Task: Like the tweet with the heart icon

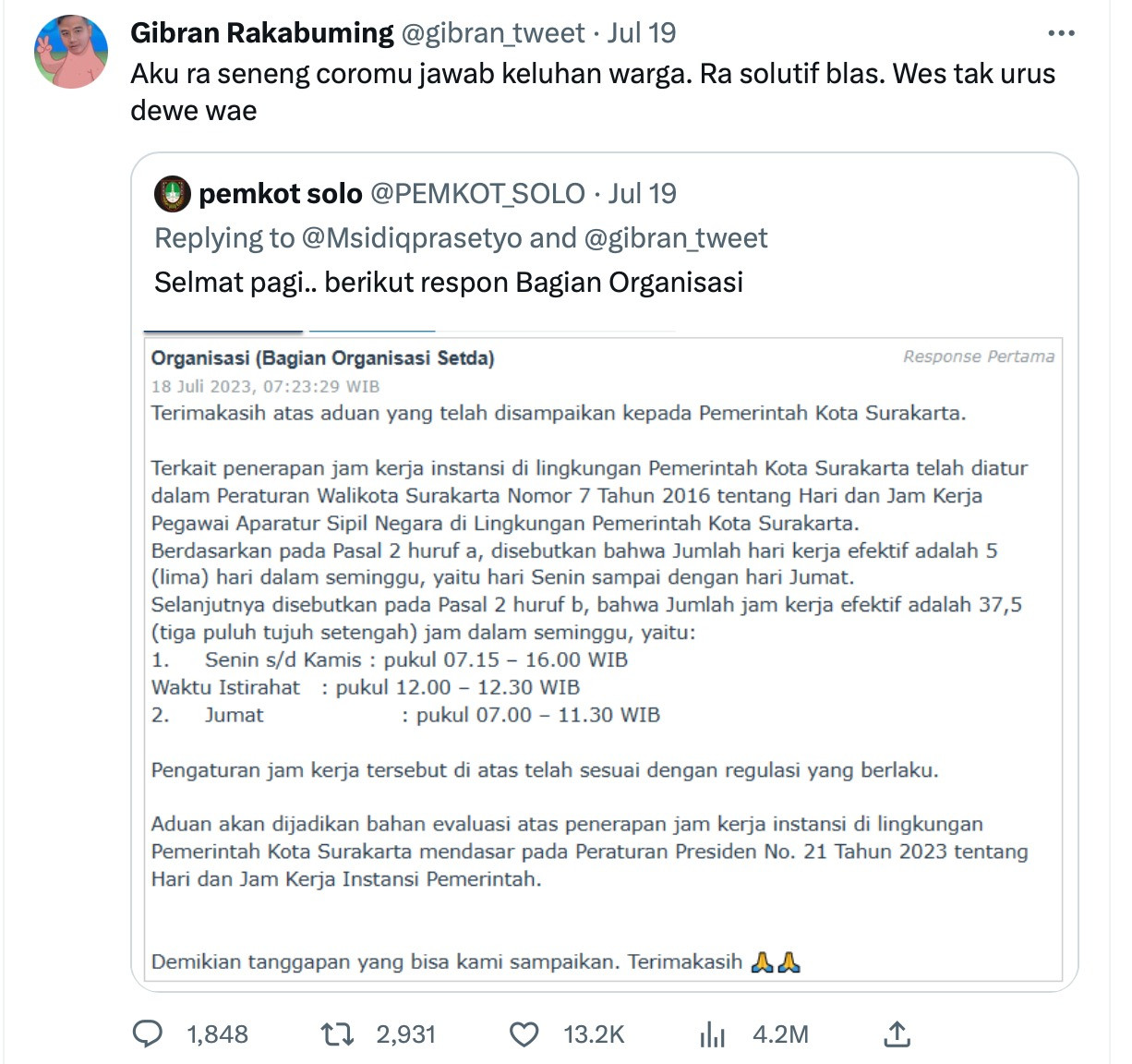Action: (524, 1034)
